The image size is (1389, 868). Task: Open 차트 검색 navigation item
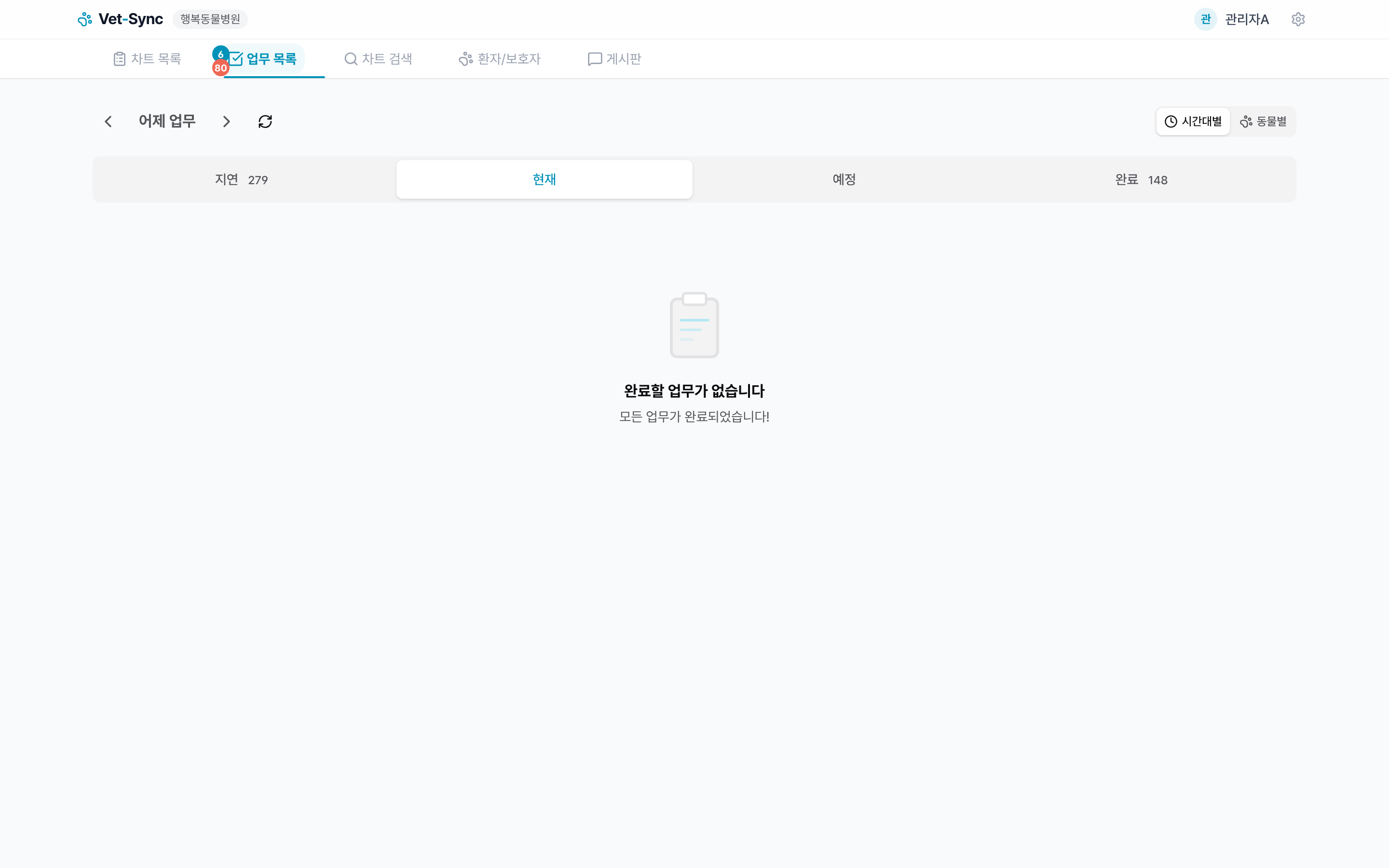coord(378,58)
